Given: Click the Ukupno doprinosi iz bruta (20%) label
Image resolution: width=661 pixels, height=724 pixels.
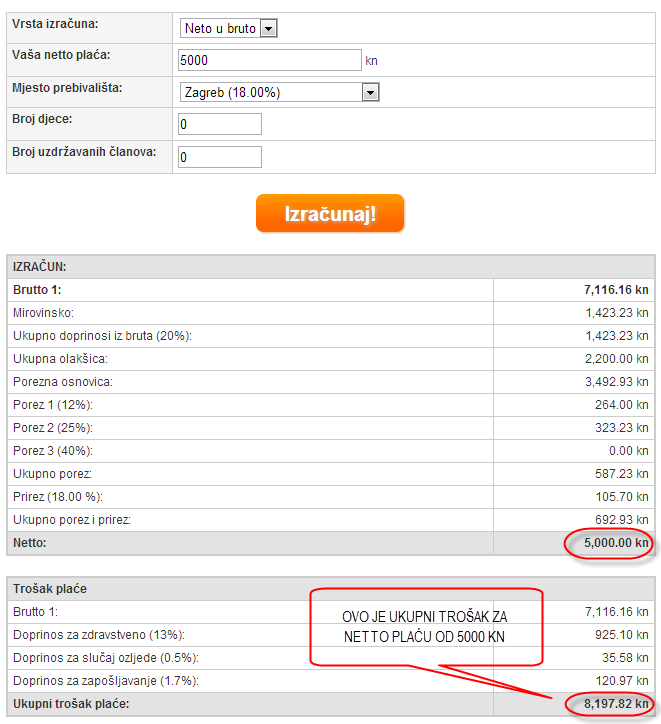Looking at the screenshot, I should coord(102,336).
